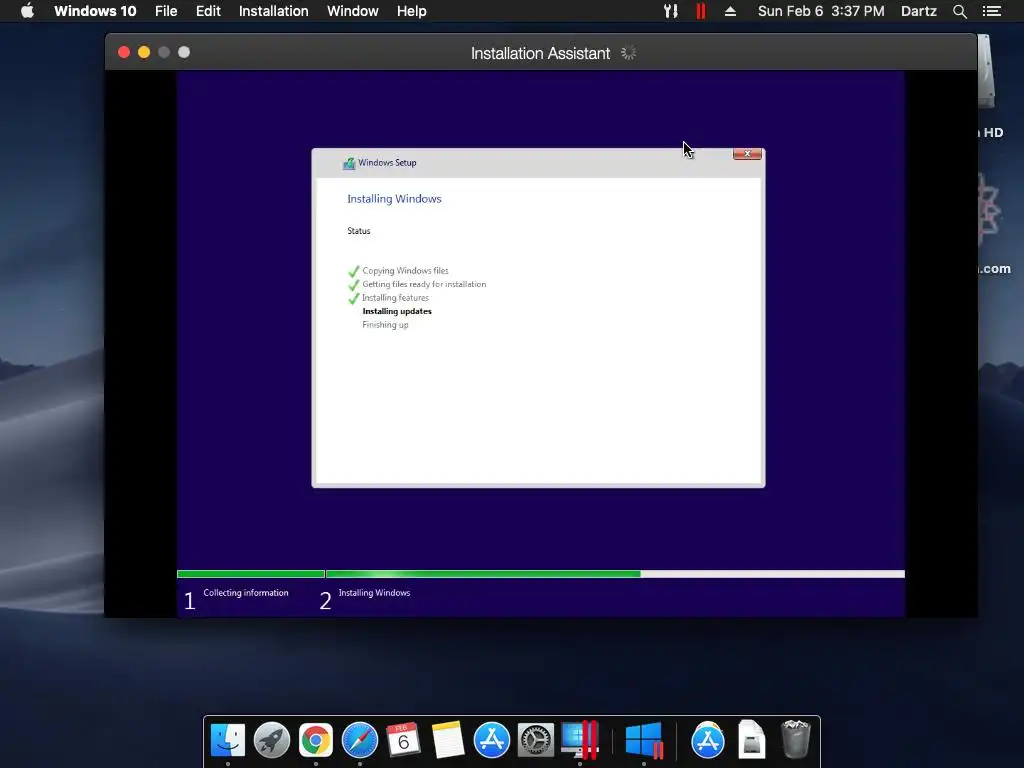
Task: Open Calendar in the Dock
Action: coord(404,740)
